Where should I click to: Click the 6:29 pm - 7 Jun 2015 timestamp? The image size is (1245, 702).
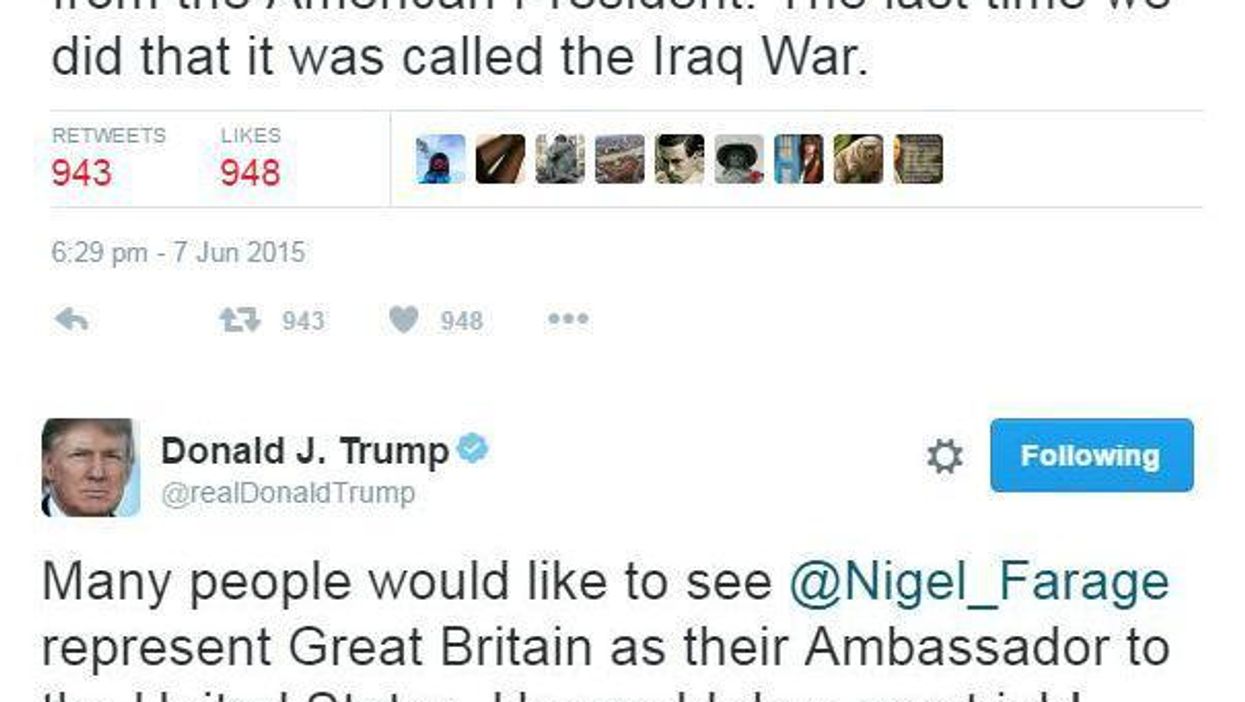pyautogui.click(x=178, y=251)
